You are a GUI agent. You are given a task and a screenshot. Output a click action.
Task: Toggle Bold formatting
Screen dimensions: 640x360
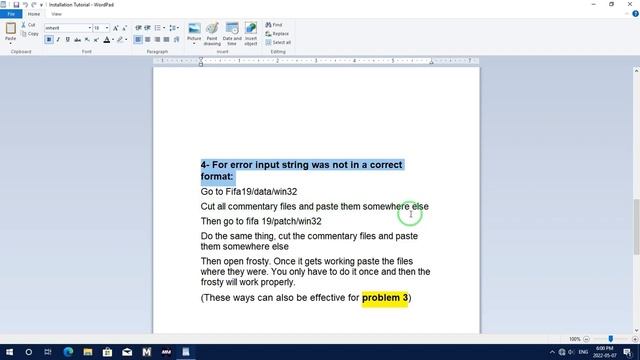point(49,40)
